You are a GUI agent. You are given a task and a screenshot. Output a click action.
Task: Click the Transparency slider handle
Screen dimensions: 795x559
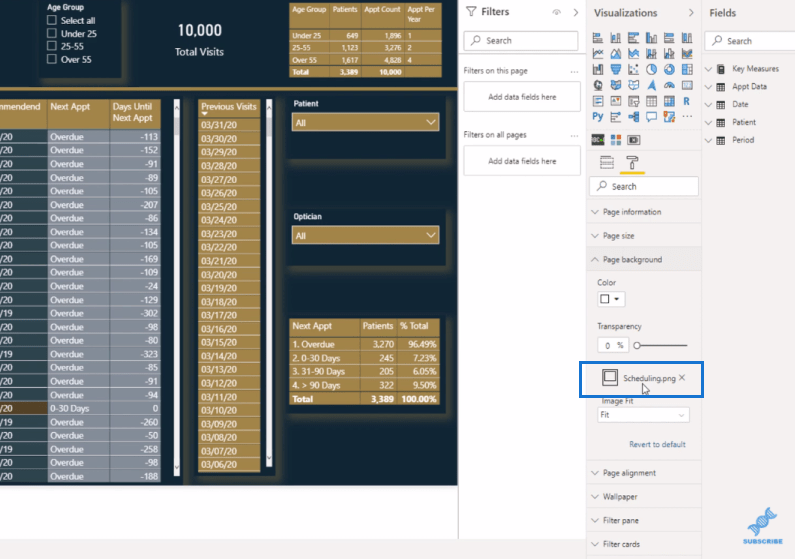[637, 346]
